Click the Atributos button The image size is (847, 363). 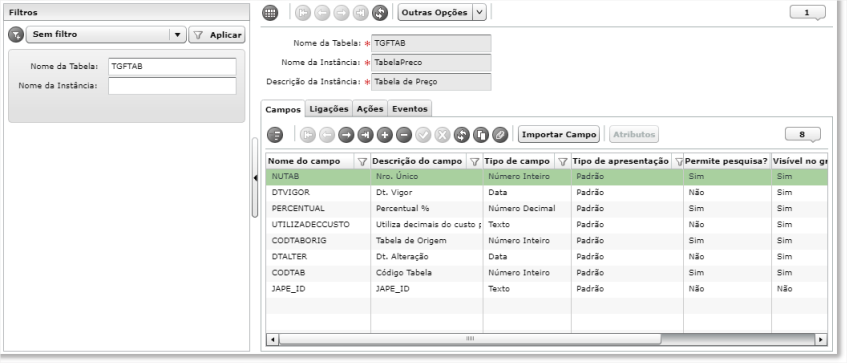pyautogui.click(x=634, y=134)
